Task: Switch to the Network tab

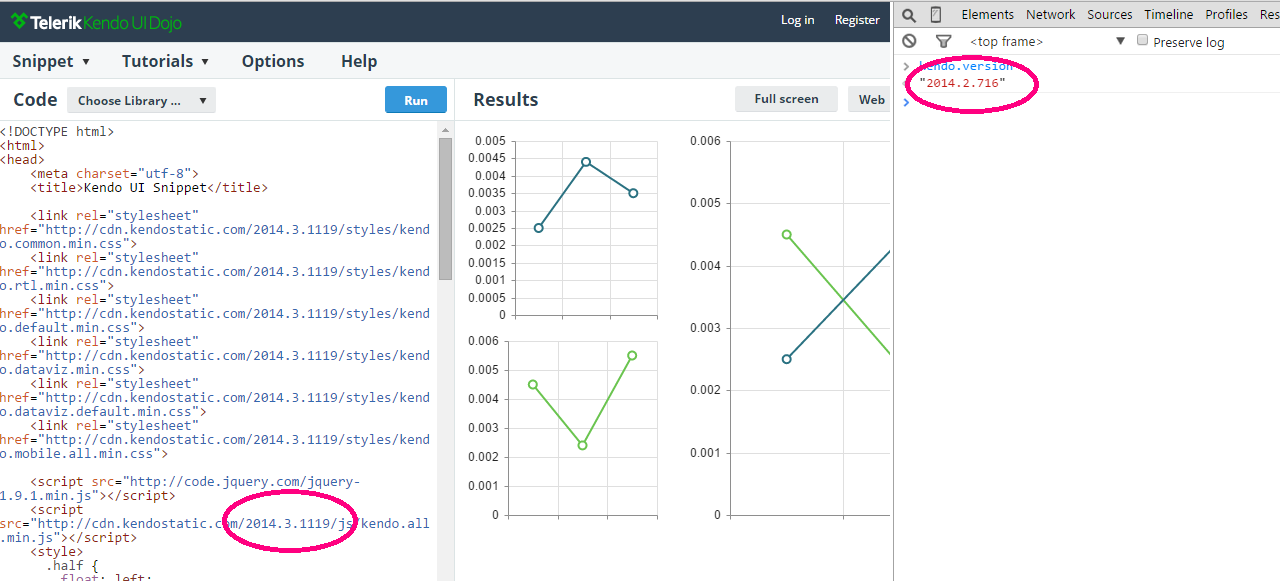Action: pyautogui.click(x=1051, y=14)
